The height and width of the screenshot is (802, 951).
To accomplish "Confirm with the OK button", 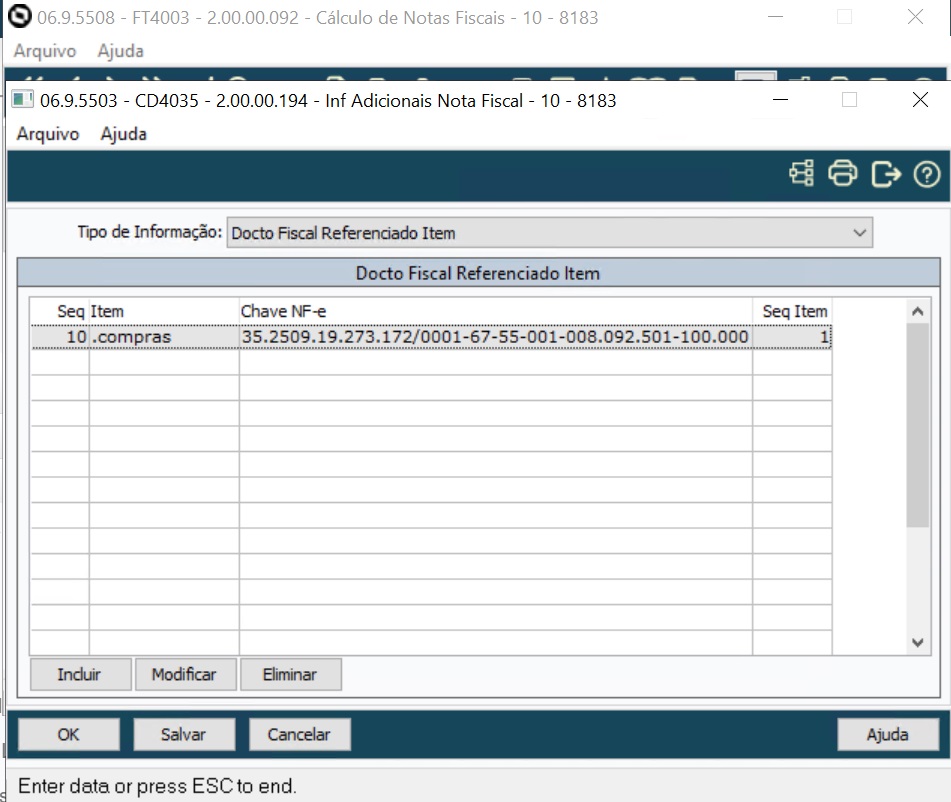I will tap(68, 734).
